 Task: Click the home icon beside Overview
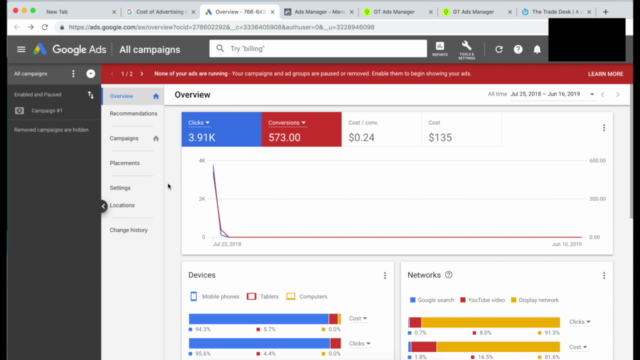pos(156,96)
